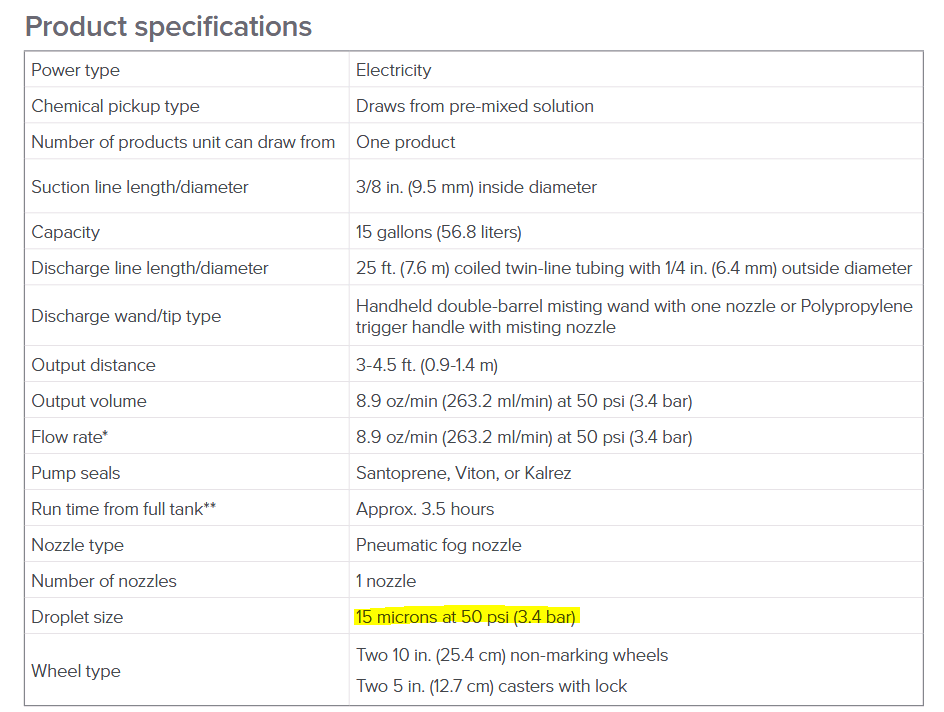Click the 3-4.5 ft. output distance value
This screenshot has width=944, height=712.
426,365
